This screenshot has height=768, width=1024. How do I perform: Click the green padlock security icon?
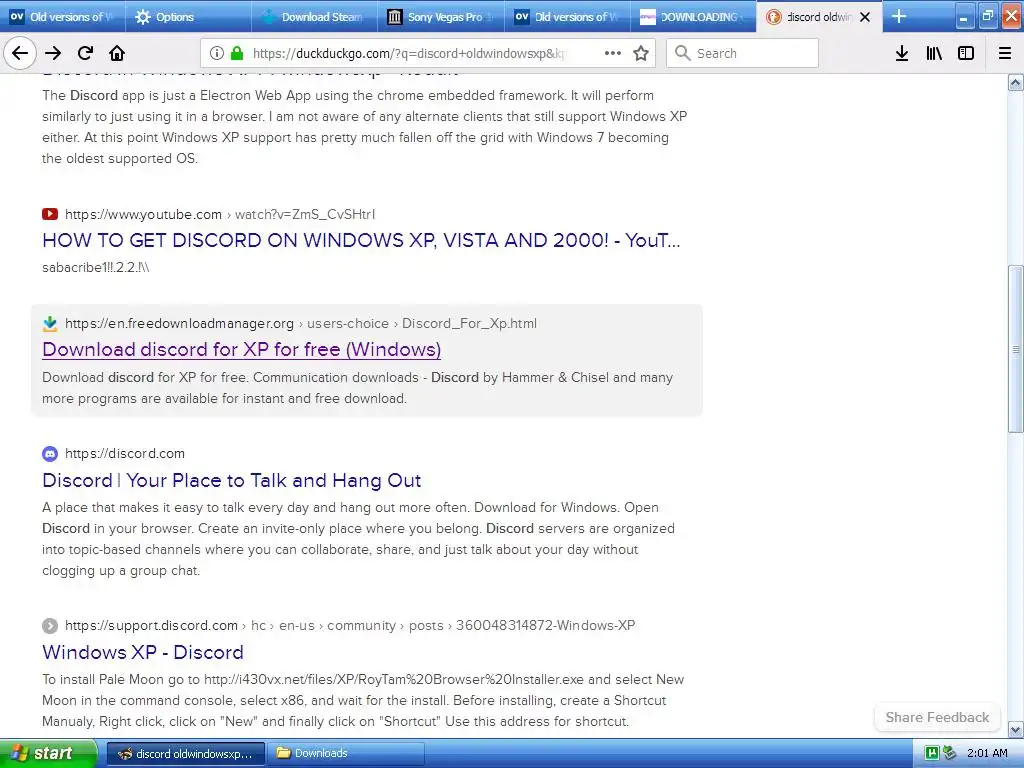(238, 53)
